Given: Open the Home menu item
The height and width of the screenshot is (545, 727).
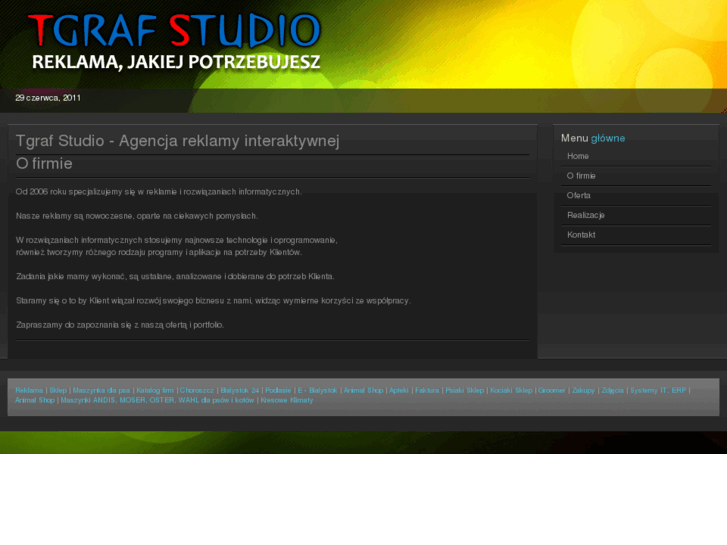Looking at the screenshot, I should coord(578,156).
